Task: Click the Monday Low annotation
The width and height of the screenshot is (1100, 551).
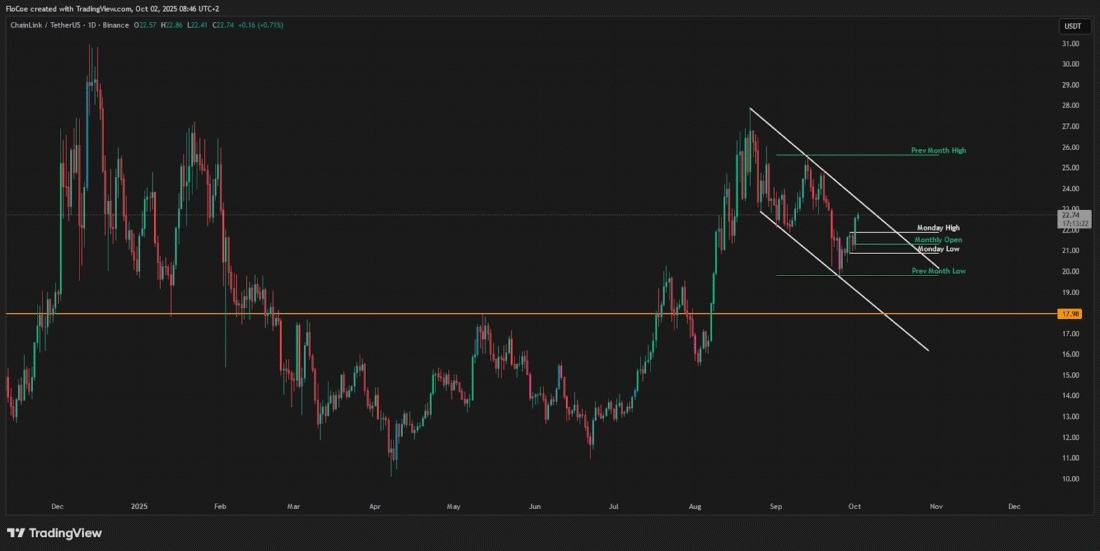Action: click(x=938, y=249)
